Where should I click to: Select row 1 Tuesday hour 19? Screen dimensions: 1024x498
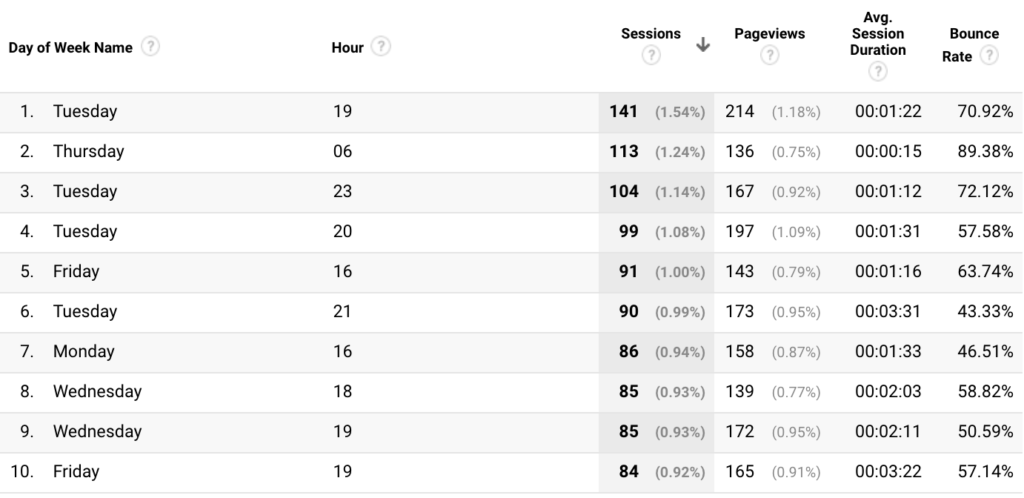[x=85, y=112]
